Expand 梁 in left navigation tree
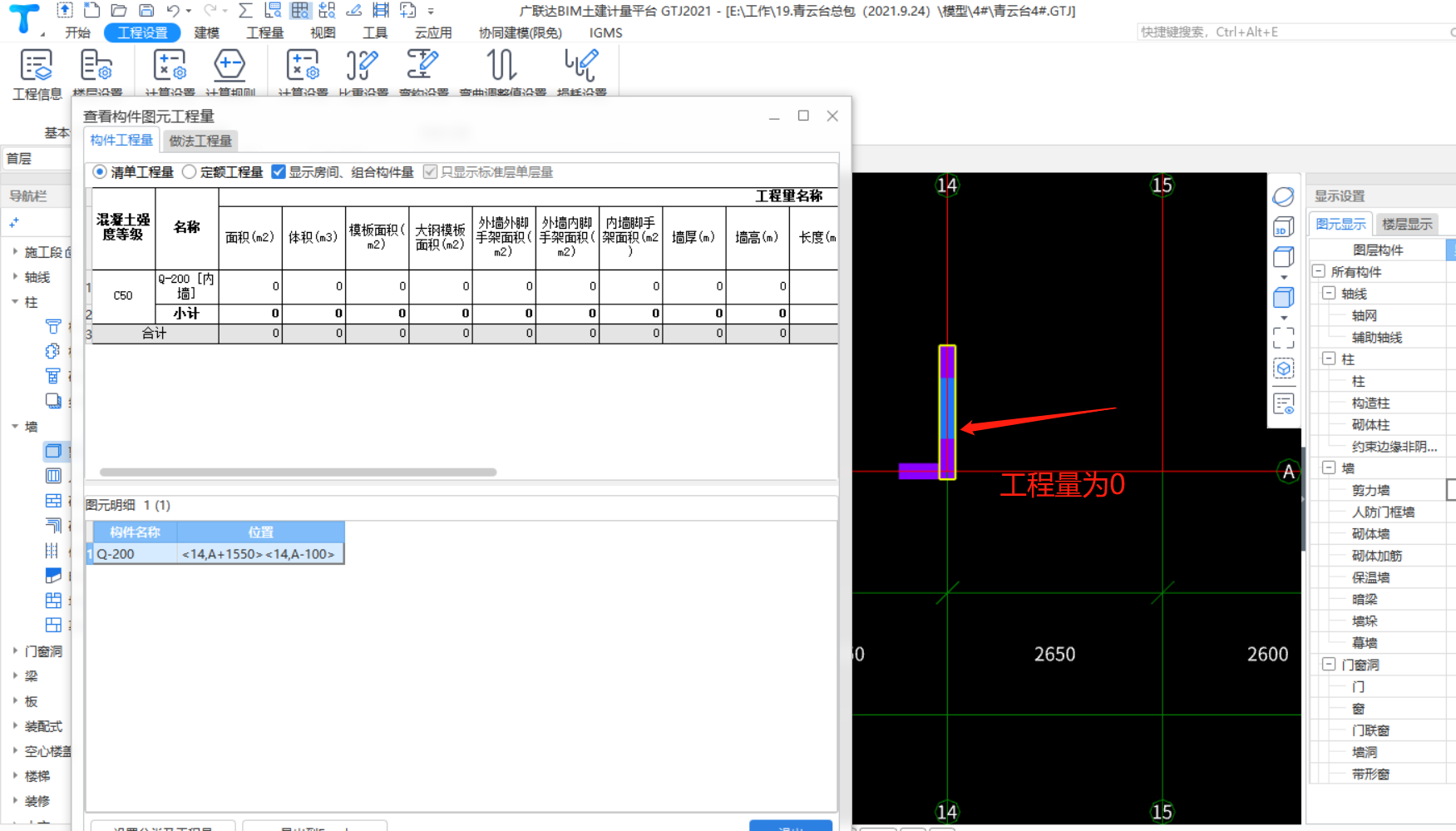This screenshot has height=831, width=1456. click(x=15, y=675)
